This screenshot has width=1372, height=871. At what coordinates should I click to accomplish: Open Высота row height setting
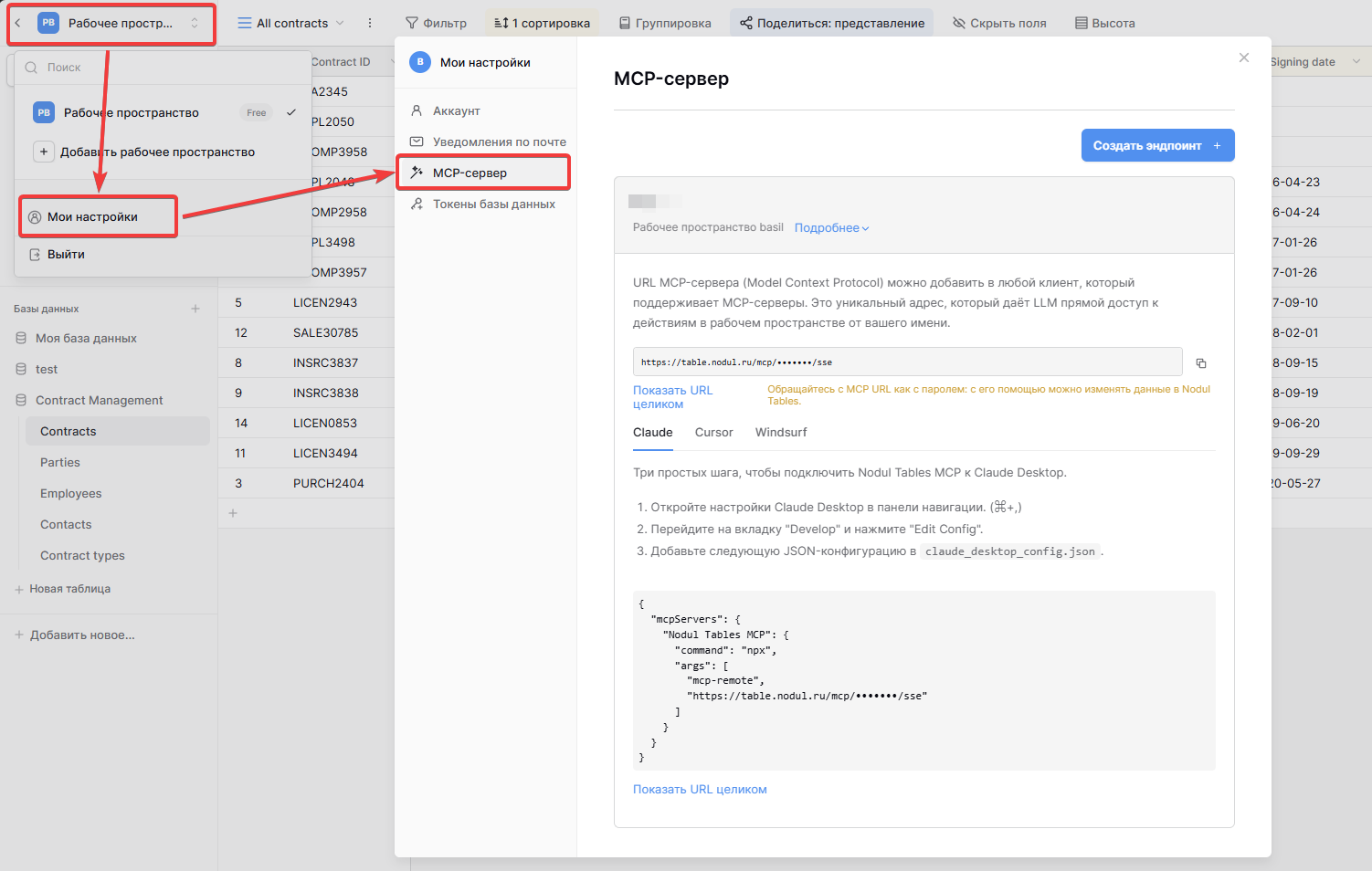1105,23
